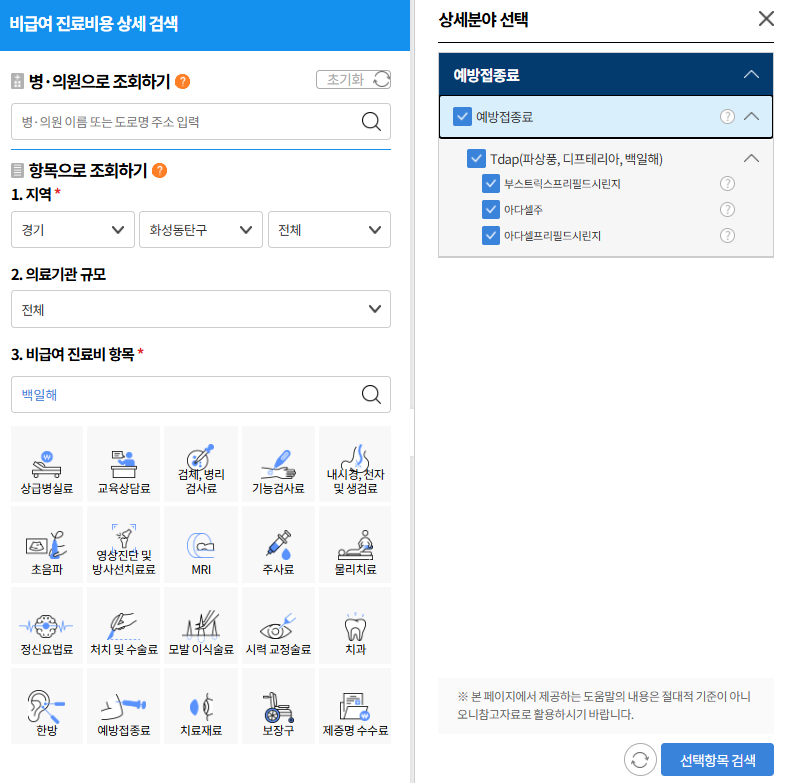Open the 경기 province dropdown

tap(73, 230)
